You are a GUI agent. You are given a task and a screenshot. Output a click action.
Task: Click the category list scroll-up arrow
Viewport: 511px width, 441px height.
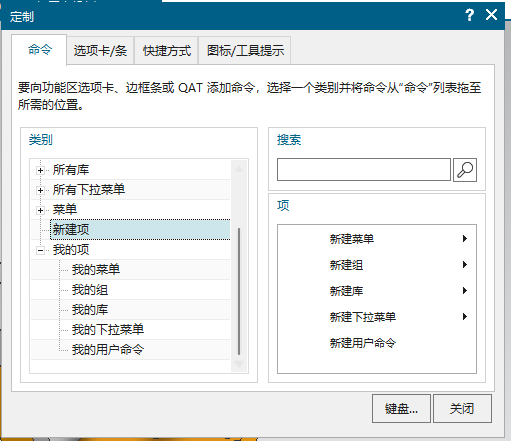pos(239,169)
